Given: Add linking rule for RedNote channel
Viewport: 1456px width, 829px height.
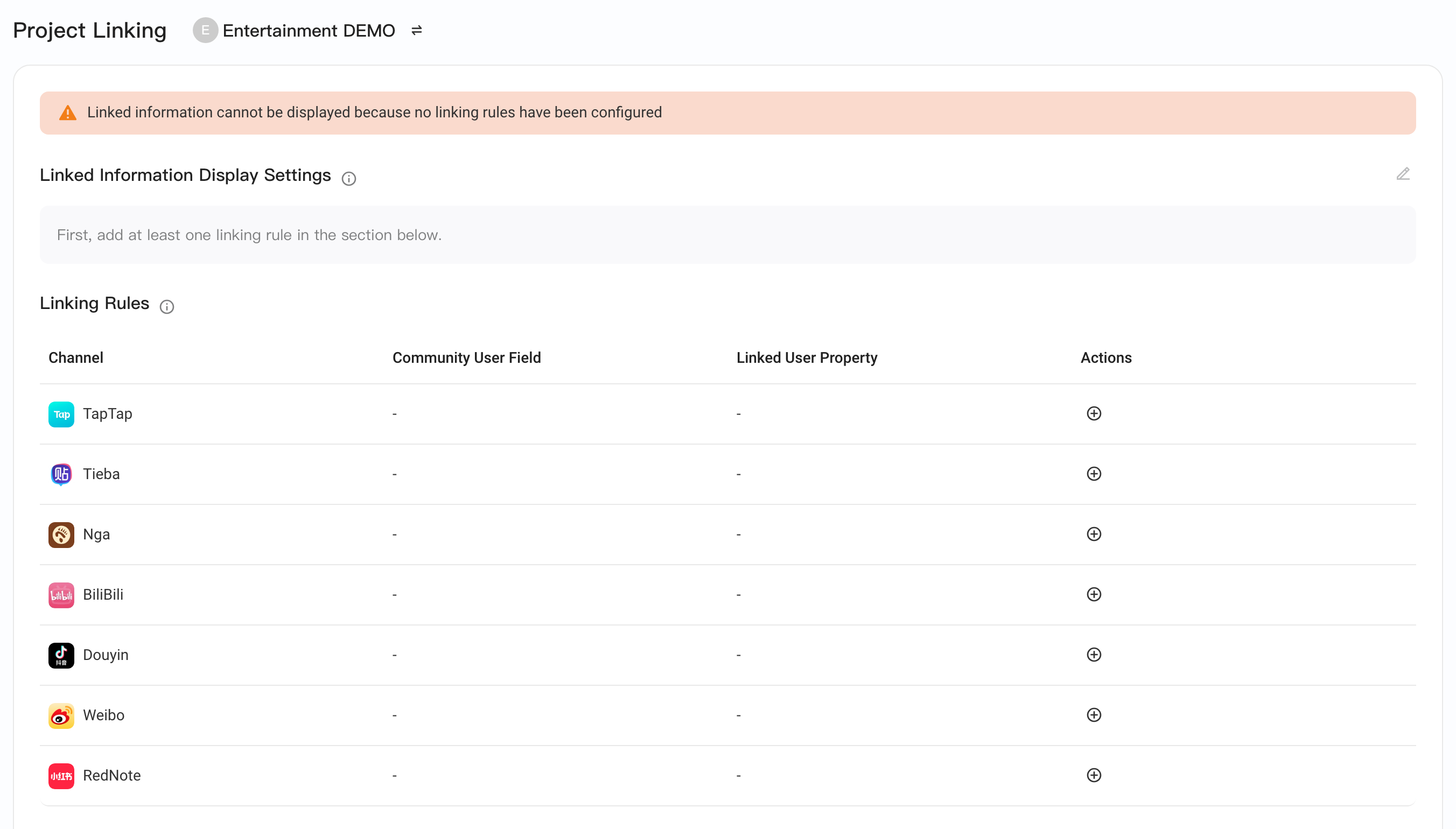Looking at the screenshot, I should point(1093,776).
